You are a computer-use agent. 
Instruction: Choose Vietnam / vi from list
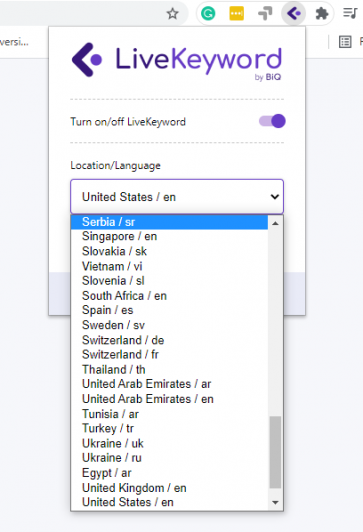coord(169,266)
